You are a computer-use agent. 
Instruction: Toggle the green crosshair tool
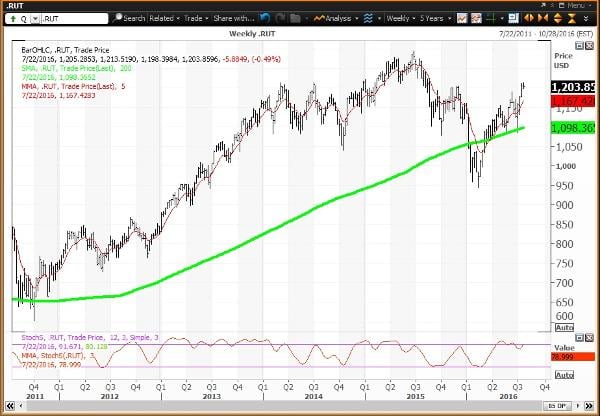pos(491,18)
